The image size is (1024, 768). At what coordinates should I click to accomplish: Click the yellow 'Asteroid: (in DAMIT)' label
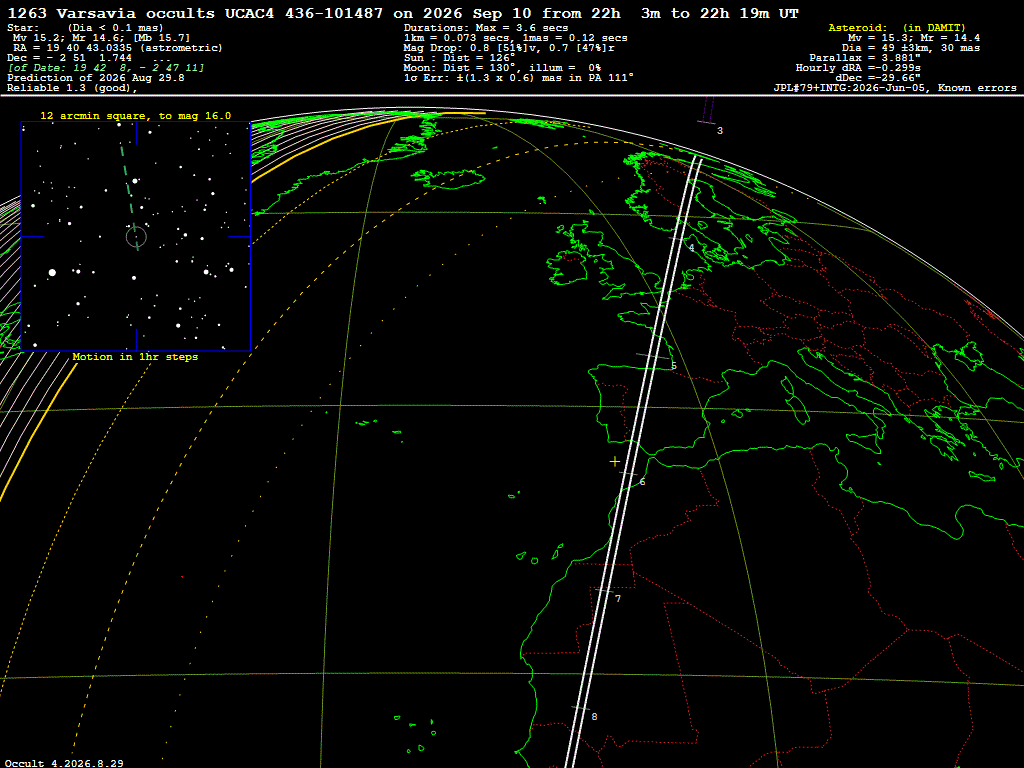point(897,27)
